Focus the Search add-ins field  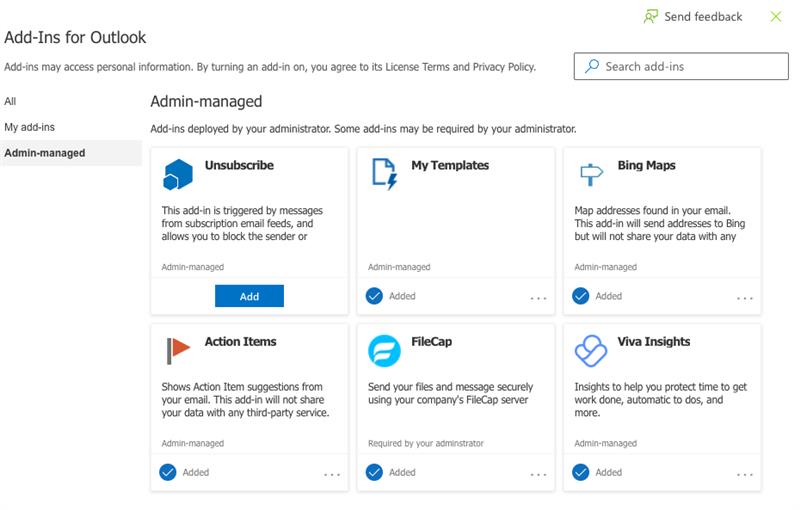click(x=681, y=66)
